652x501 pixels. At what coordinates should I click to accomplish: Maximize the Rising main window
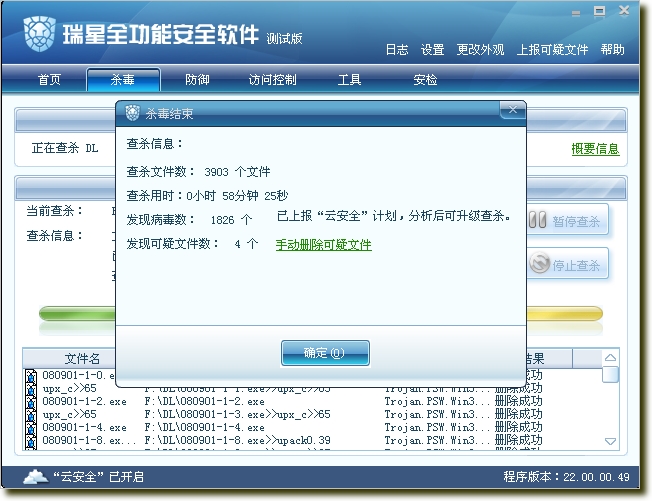599,11
